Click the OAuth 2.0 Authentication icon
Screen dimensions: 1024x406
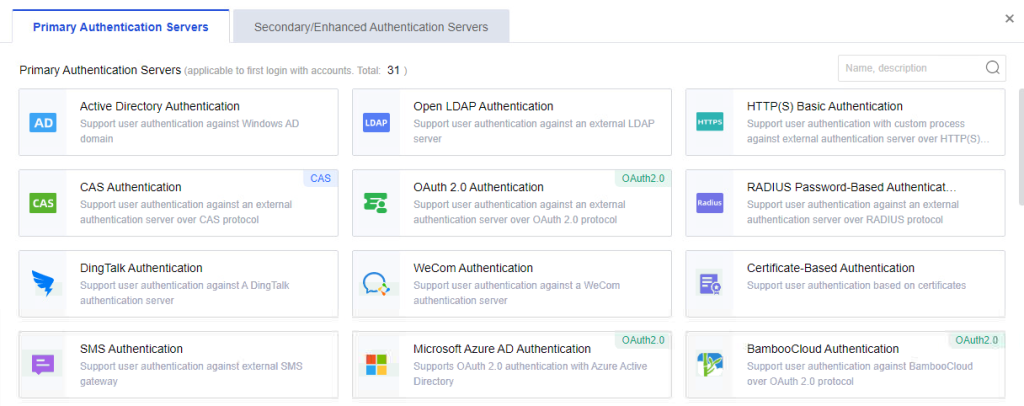pyautogui.click(x=376, y=203)
